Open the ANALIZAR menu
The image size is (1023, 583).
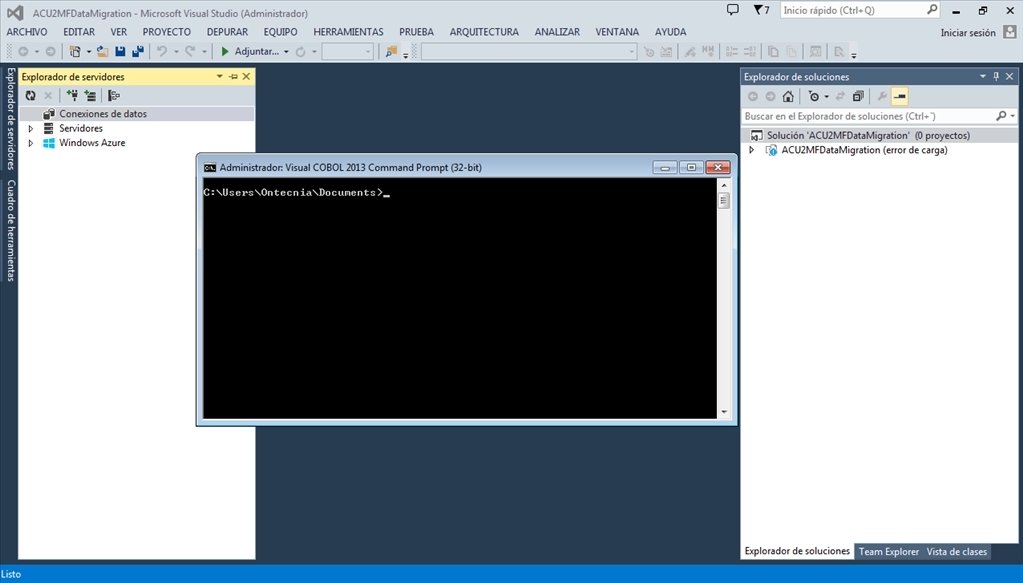coord(557,32)
